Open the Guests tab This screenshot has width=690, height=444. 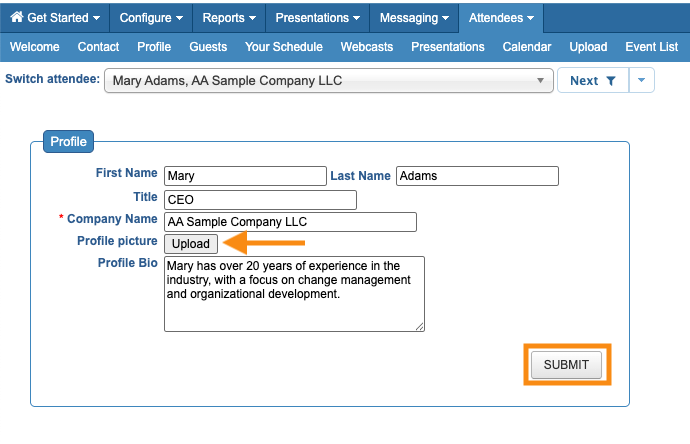[208, 47]
